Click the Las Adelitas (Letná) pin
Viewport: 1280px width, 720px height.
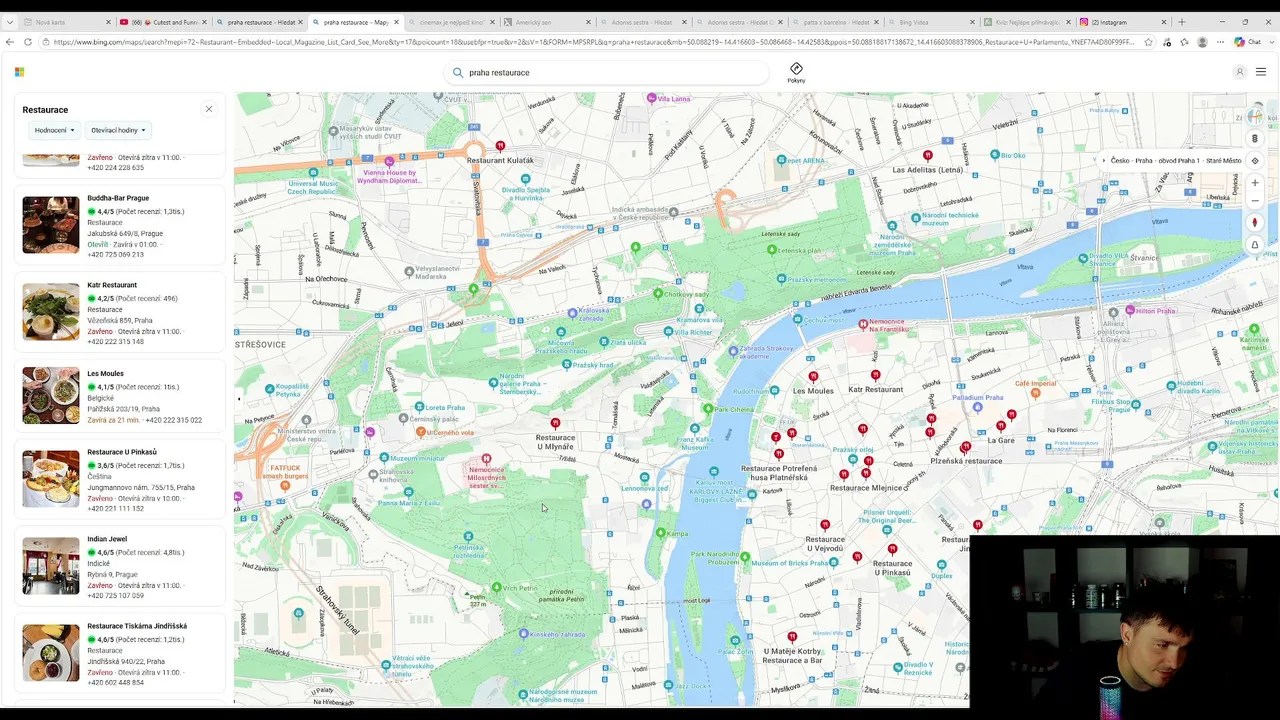(928, 156)
